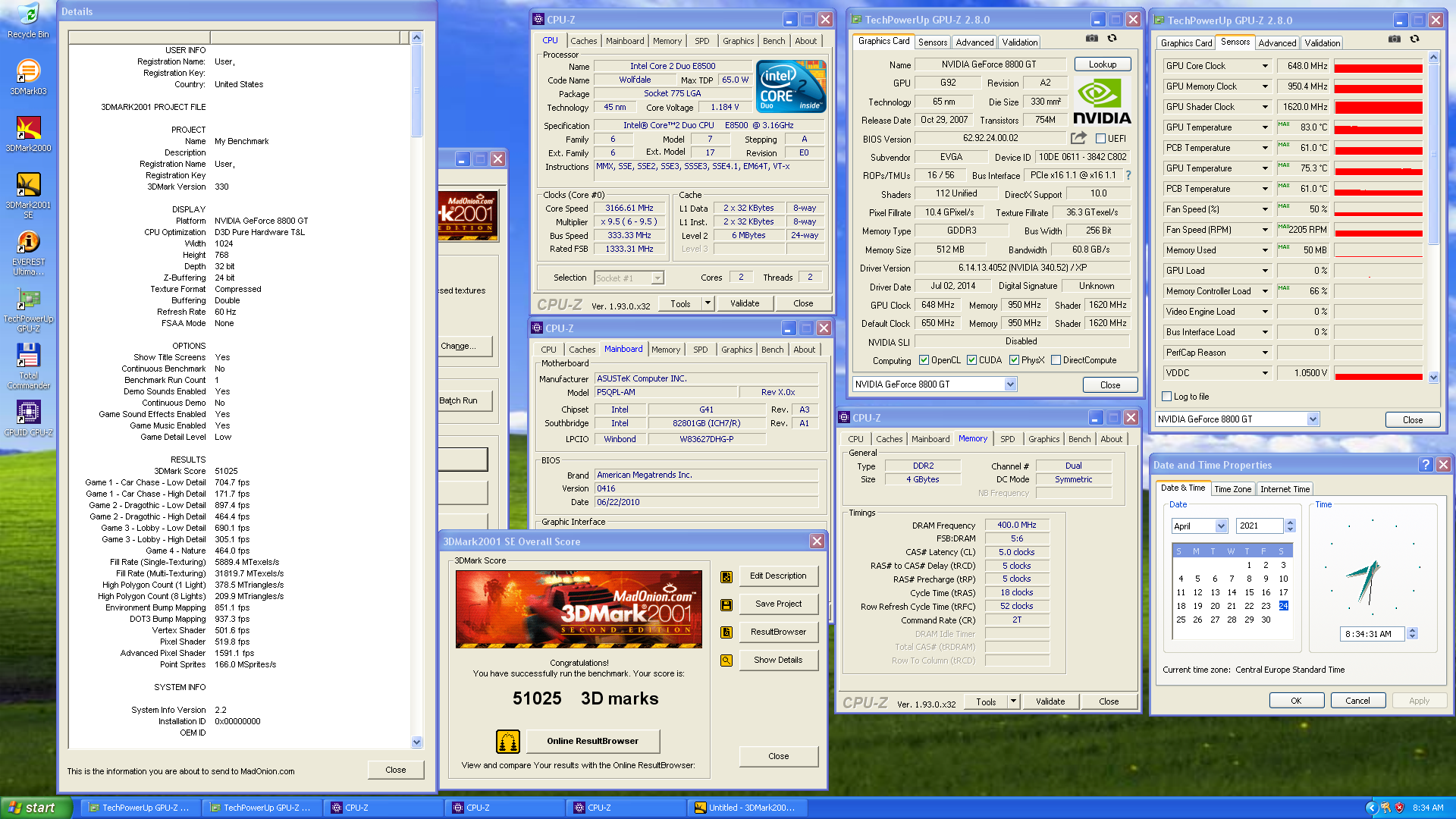Toggle the PhysX checkbox
This screenshot has width=1456, height=819.
[x=1014, y=361]
